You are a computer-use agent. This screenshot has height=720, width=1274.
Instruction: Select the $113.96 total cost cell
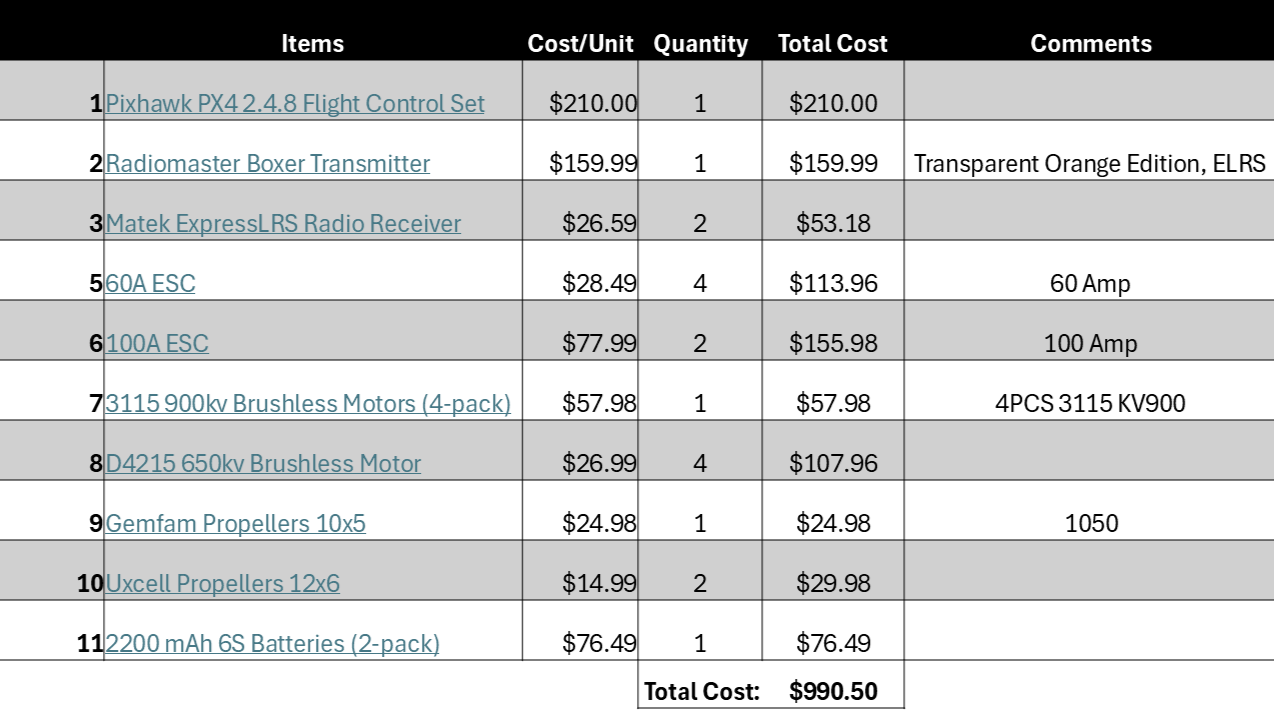pos(833,283)
